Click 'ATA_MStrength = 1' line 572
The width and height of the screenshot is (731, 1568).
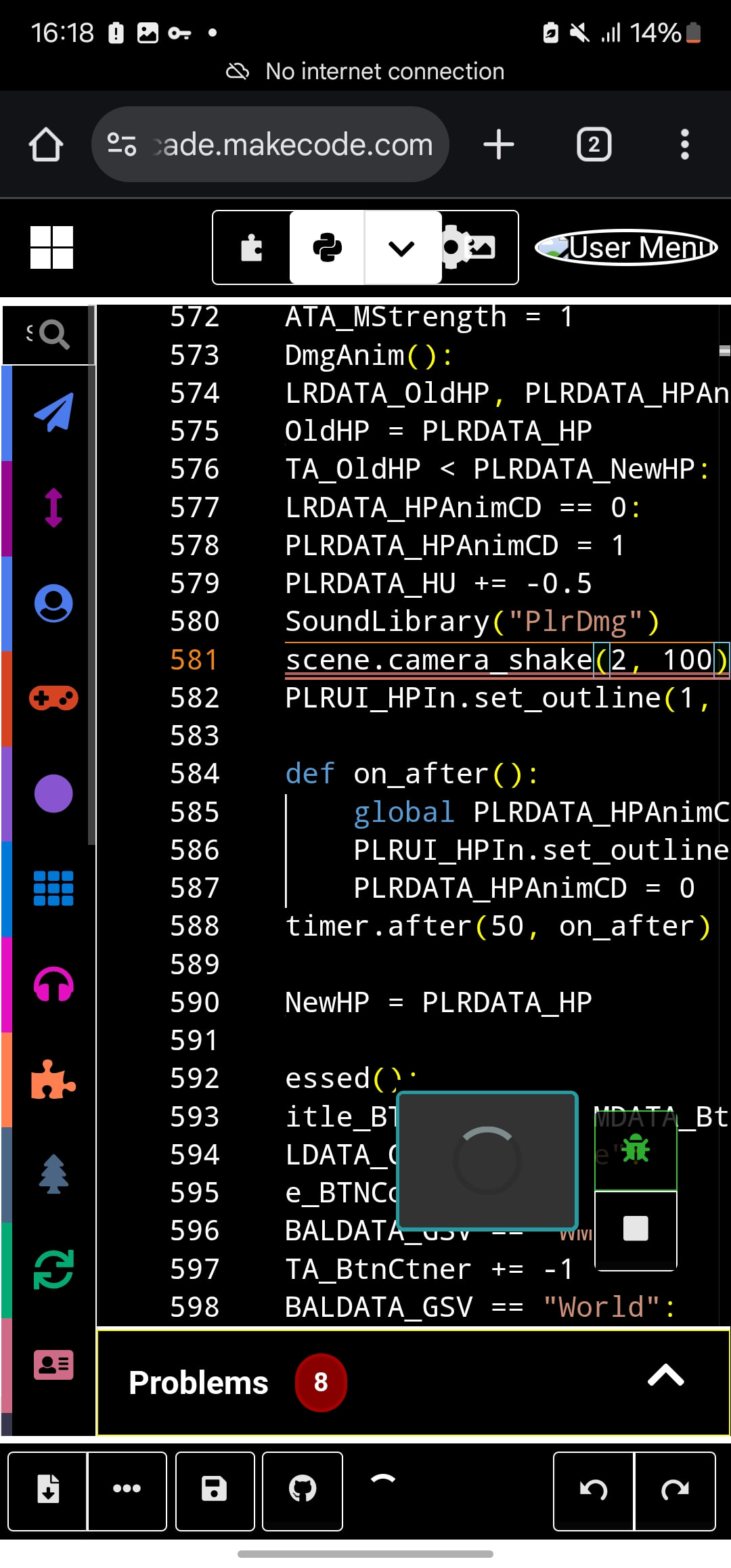(429, 316)
